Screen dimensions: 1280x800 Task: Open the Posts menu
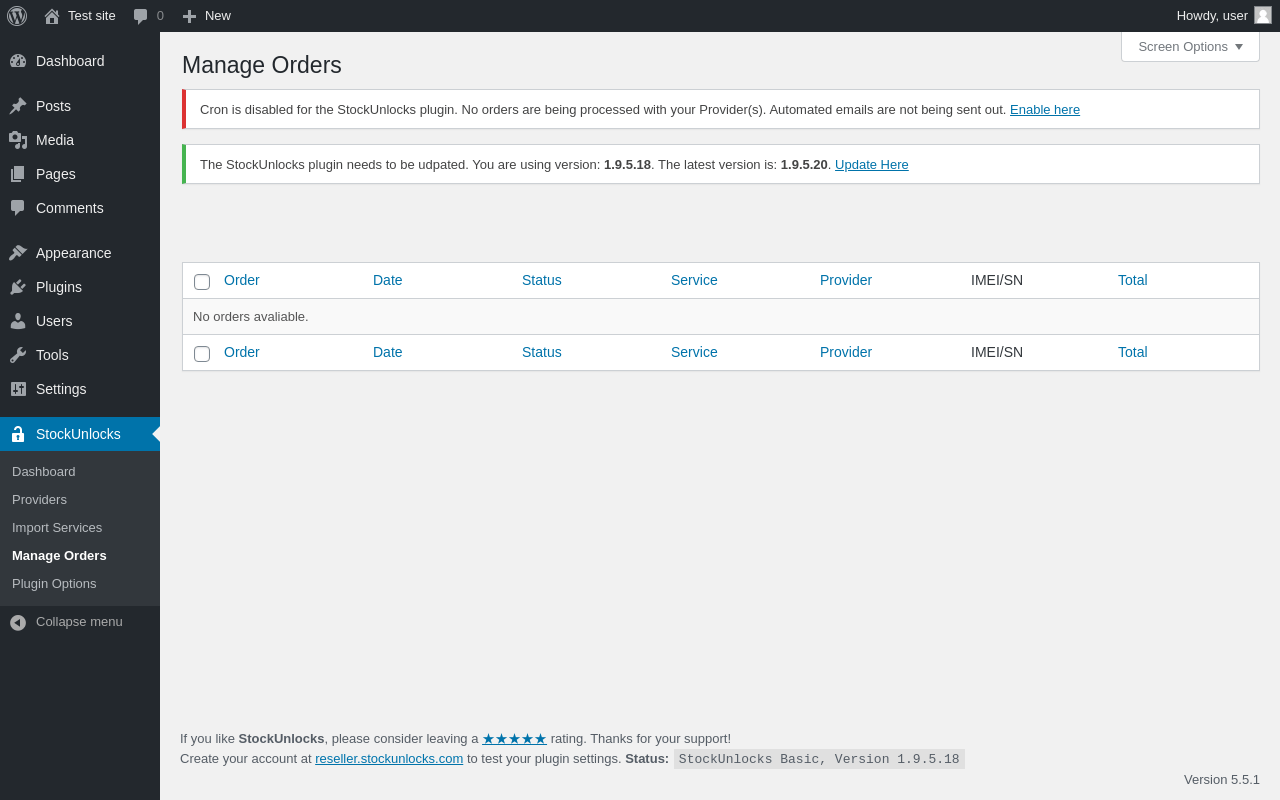(80, 106)
